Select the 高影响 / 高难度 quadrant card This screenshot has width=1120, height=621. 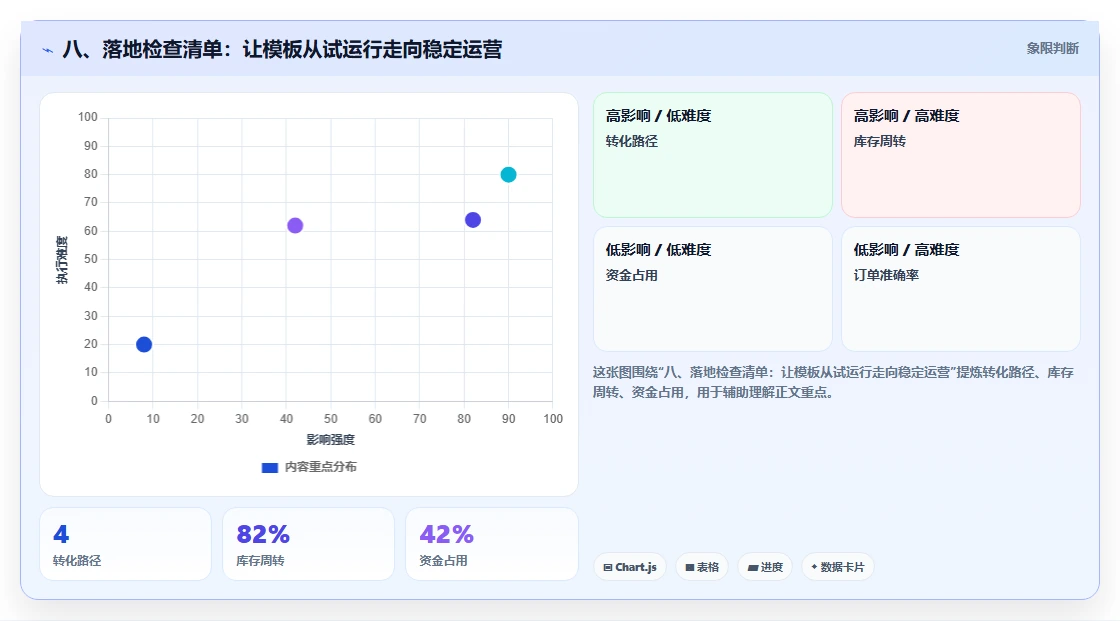(x=961, y=155)
